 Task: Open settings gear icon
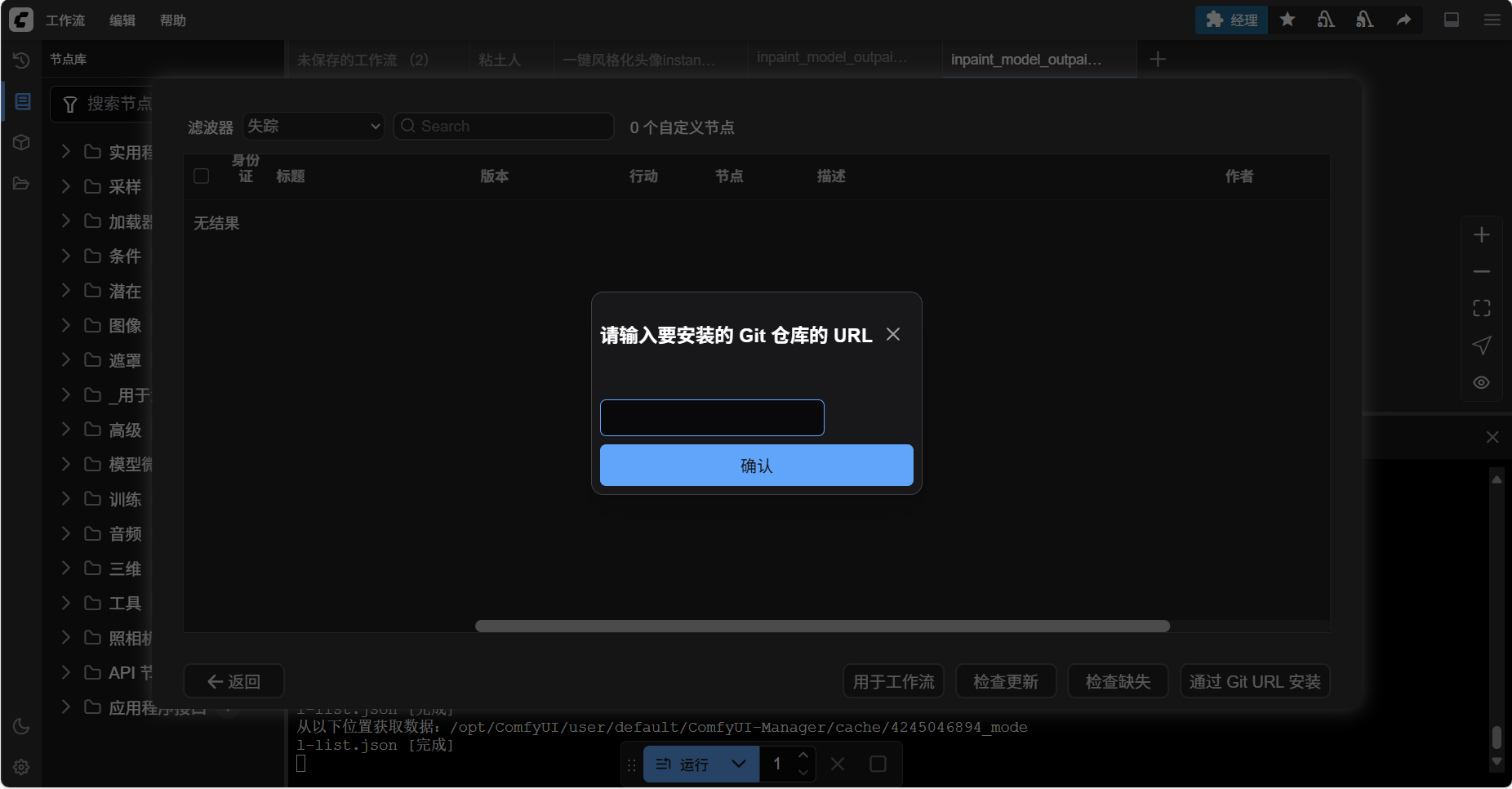click(x=21, y=767)
